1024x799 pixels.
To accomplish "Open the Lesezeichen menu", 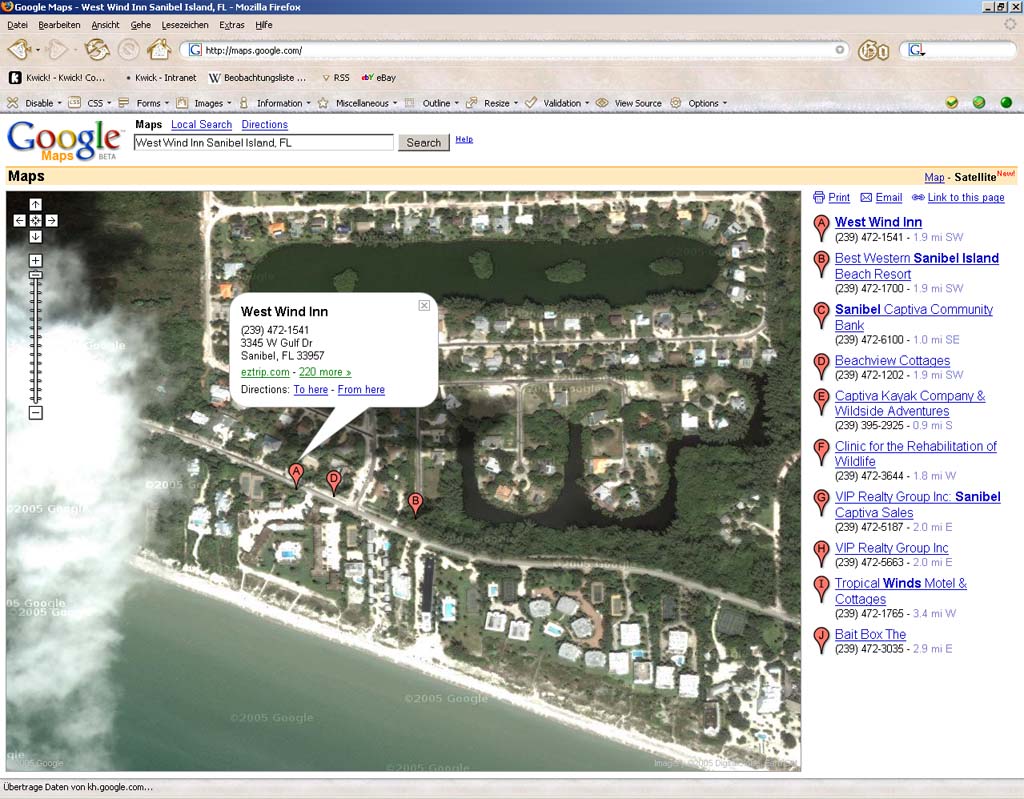I will click(185, 25).
